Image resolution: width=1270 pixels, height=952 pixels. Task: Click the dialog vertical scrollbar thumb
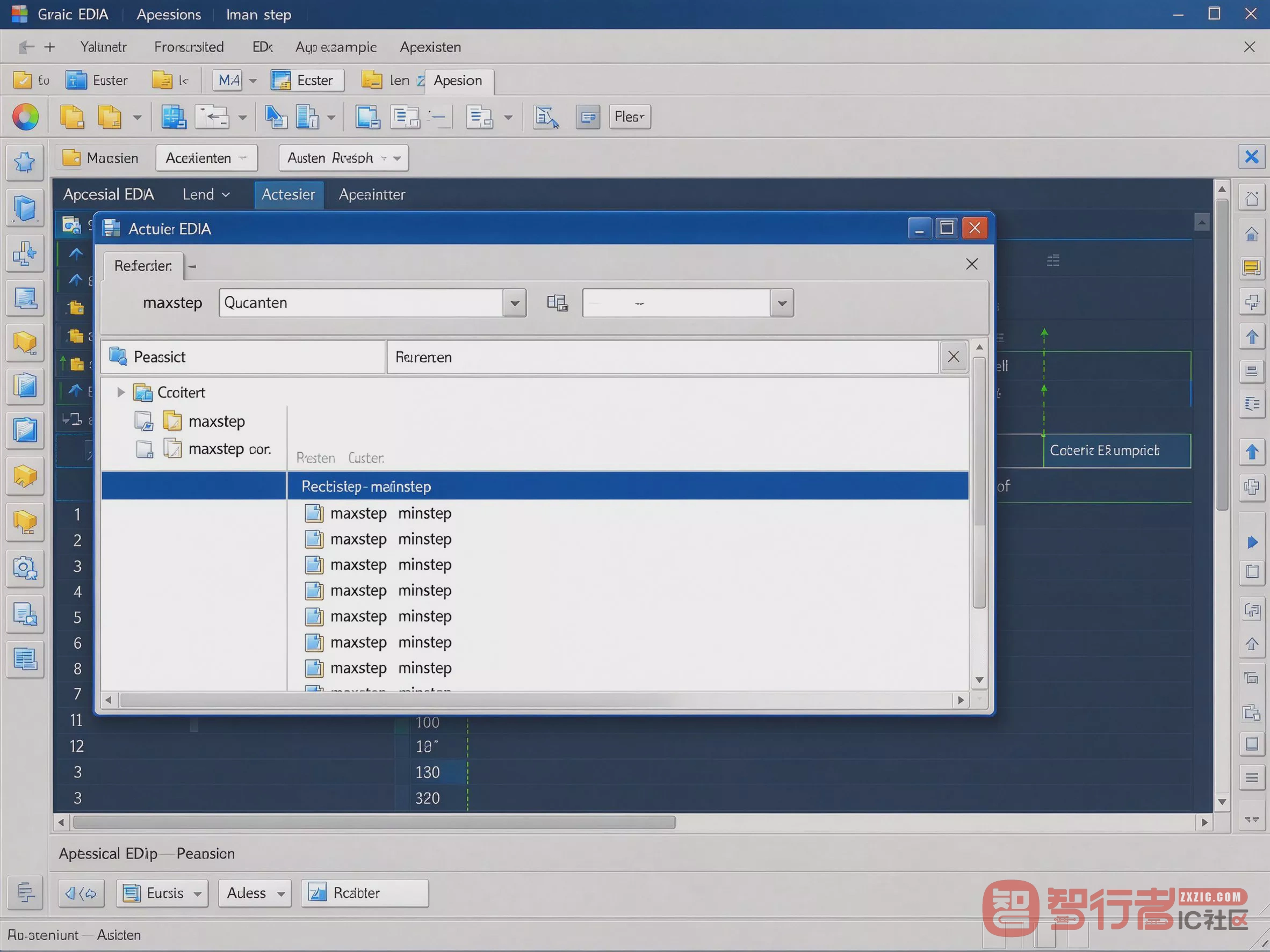979,482
